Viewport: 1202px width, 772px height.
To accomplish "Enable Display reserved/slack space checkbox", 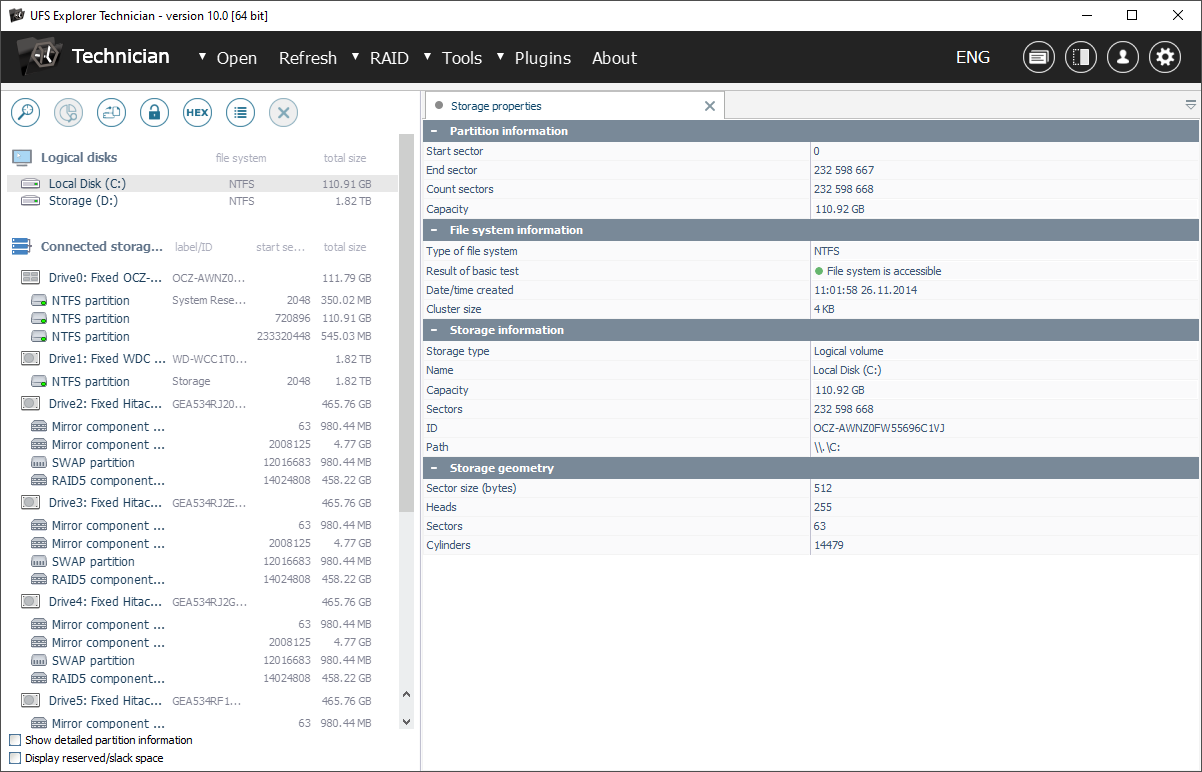I will [x=15, y=758].
